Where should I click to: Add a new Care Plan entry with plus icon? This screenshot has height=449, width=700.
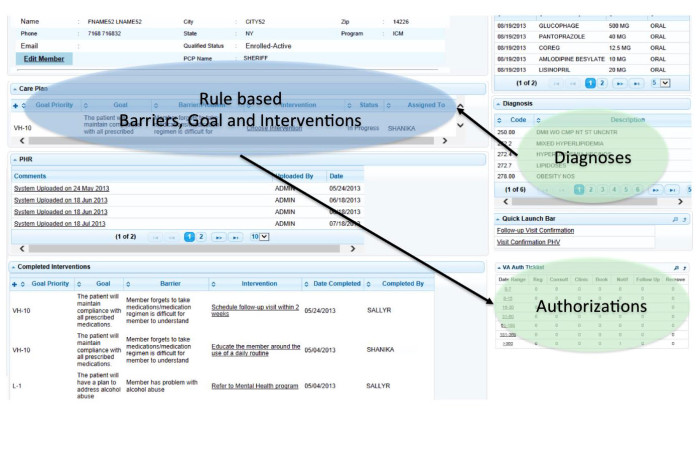point(16,106)
